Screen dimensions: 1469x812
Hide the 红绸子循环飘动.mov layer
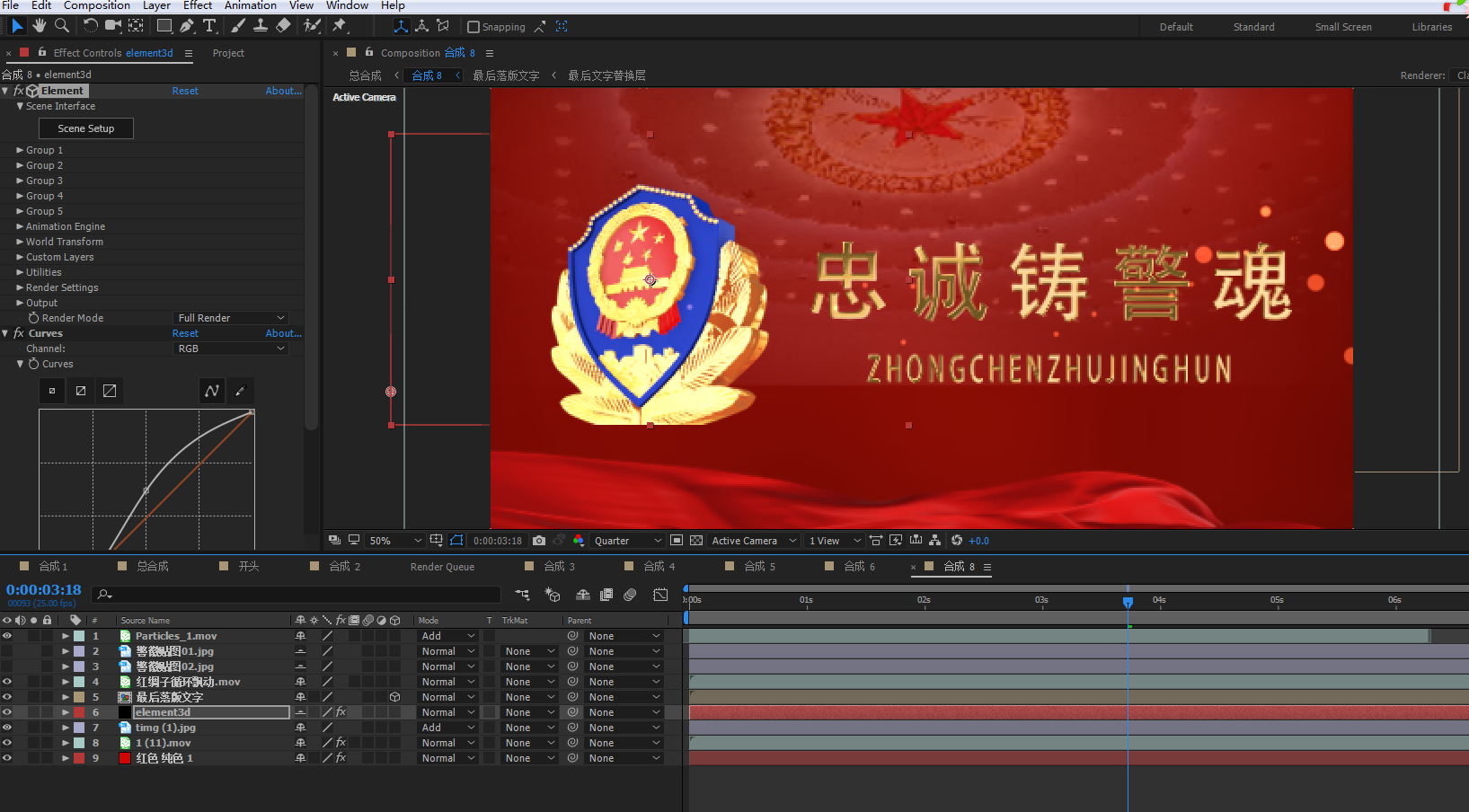(x=7, y=682)
